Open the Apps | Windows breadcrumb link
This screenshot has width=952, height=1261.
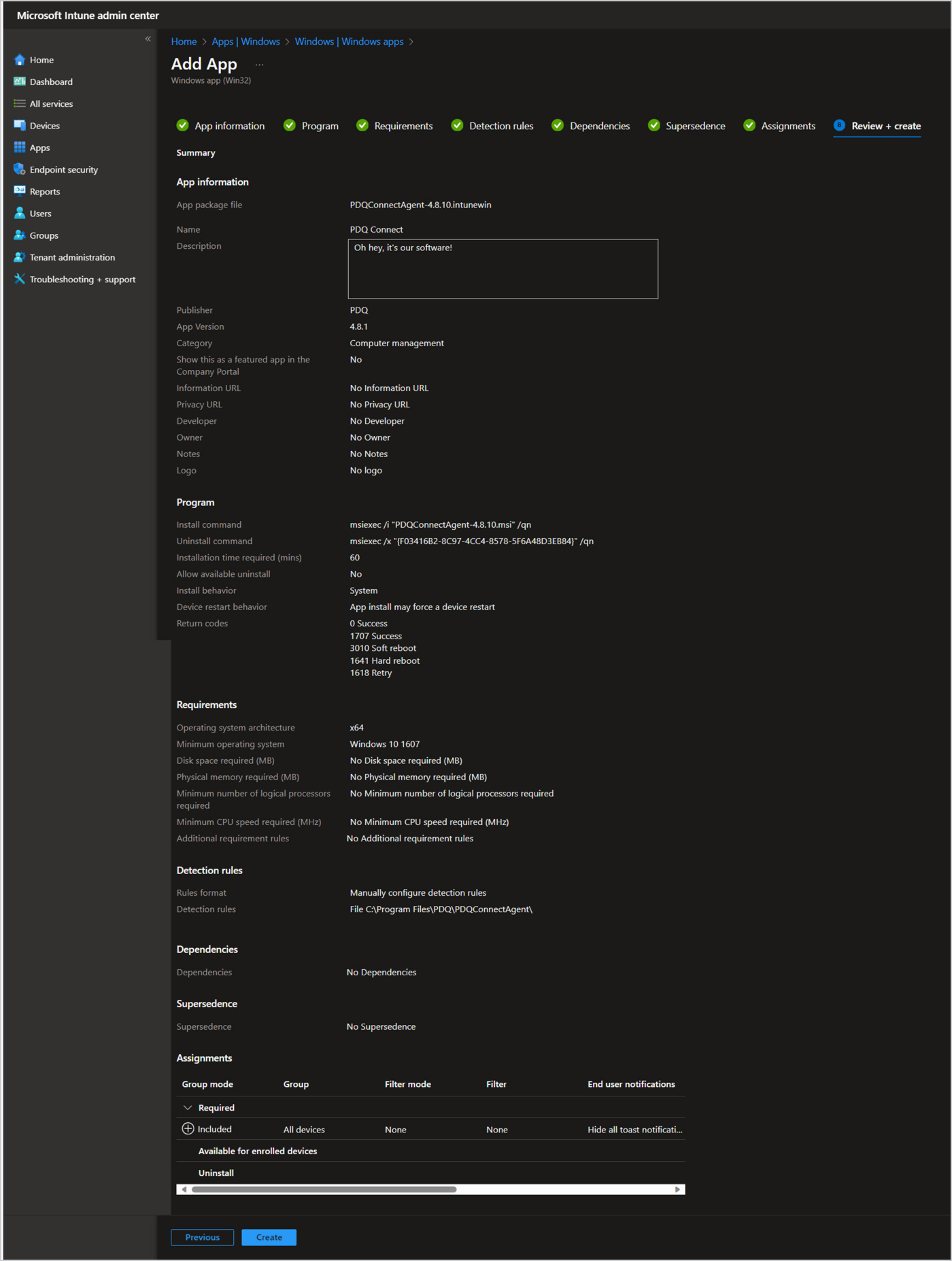pos(245,41)
